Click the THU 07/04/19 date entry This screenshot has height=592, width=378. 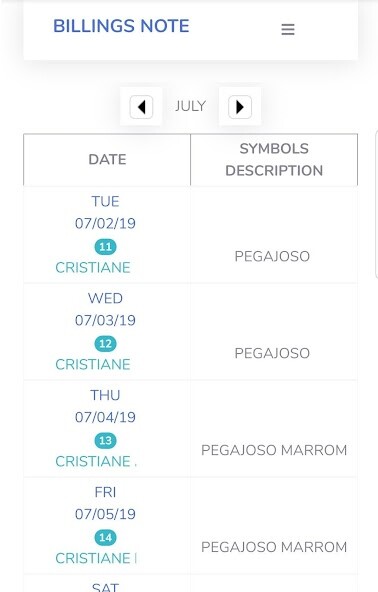tap(105, 406)
